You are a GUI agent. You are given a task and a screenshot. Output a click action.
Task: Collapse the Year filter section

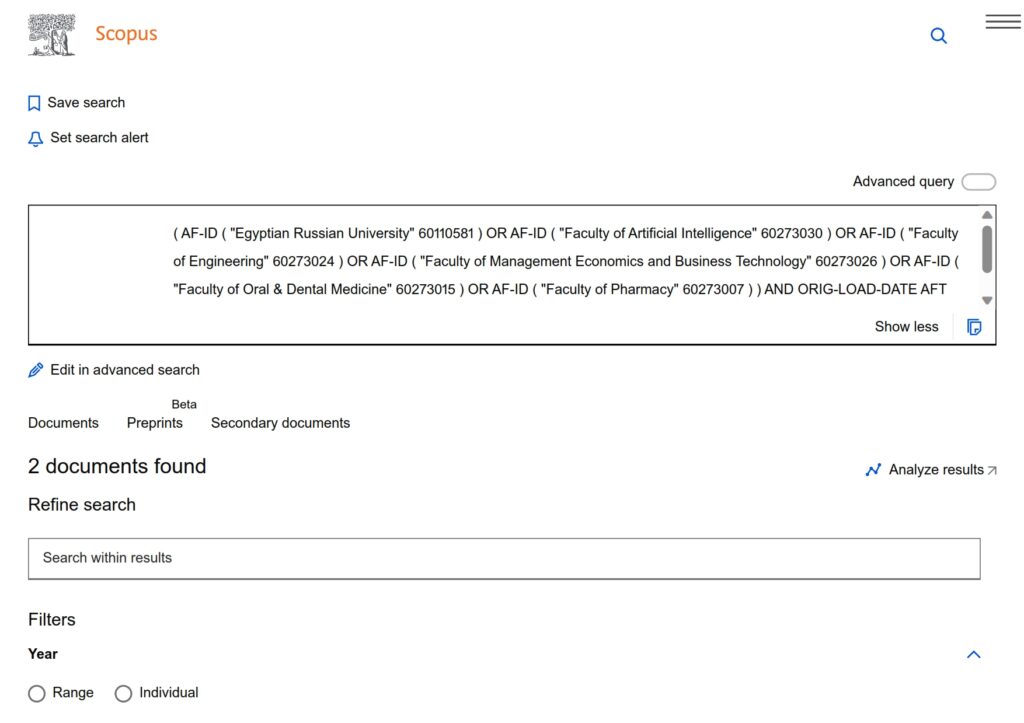click(x=974, y=655)
